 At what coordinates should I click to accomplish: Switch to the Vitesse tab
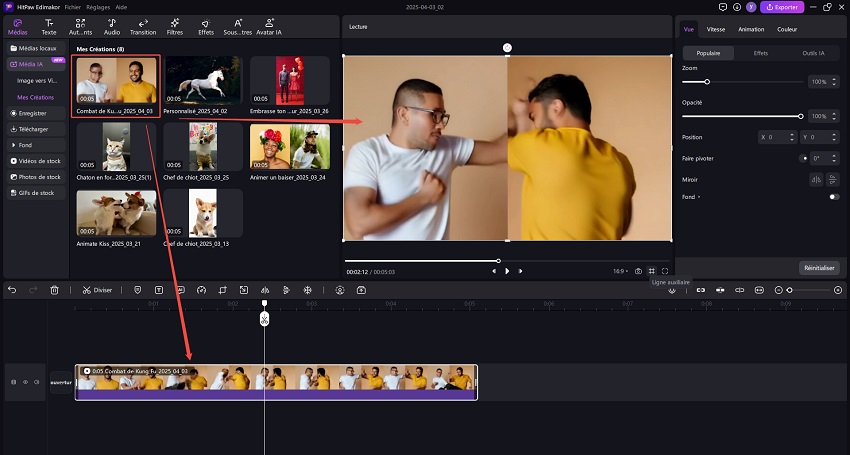coord(716,29)
